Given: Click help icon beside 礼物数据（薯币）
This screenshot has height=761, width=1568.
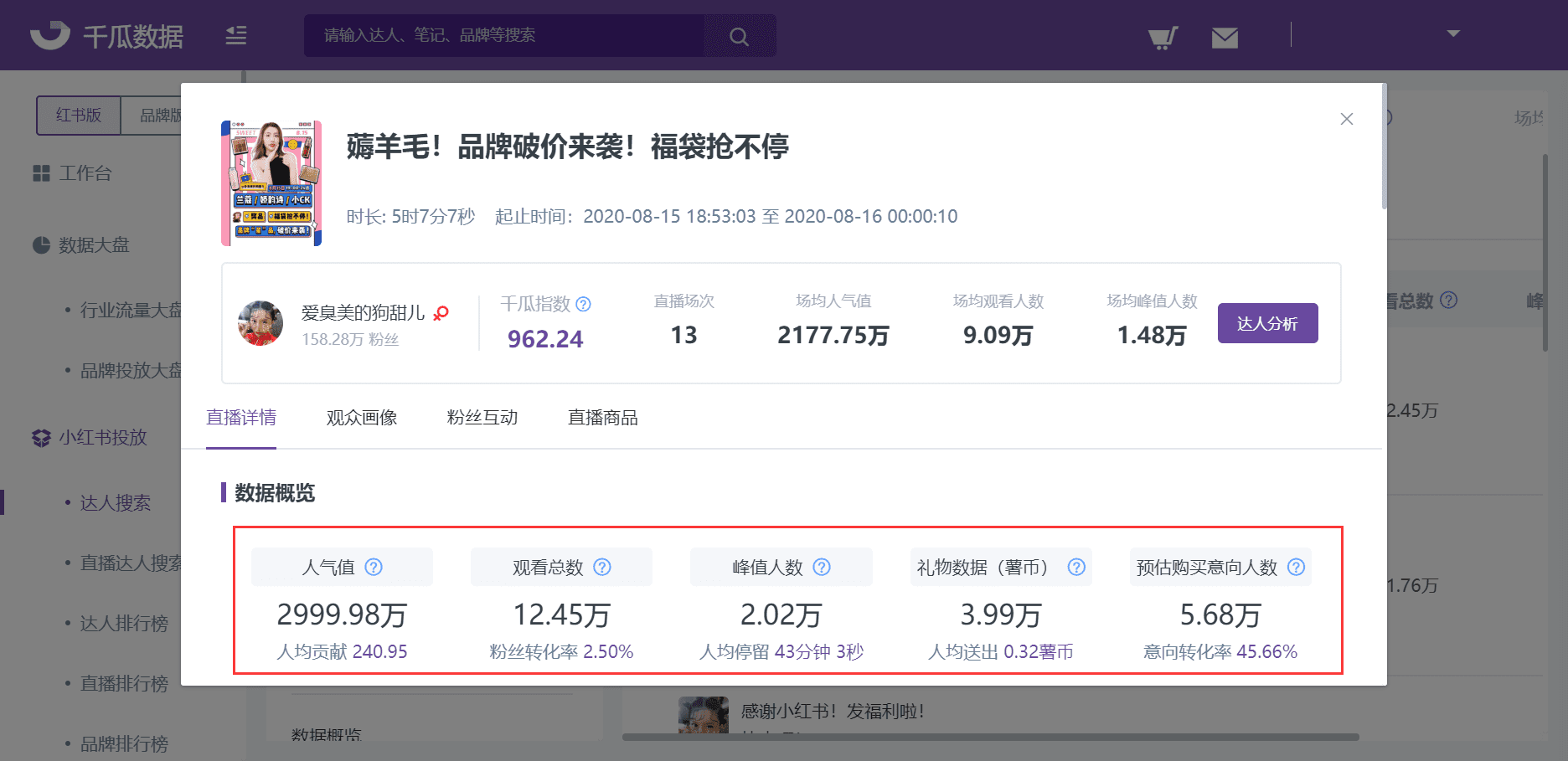Looking at the screenshot, I should (1076, 567).
